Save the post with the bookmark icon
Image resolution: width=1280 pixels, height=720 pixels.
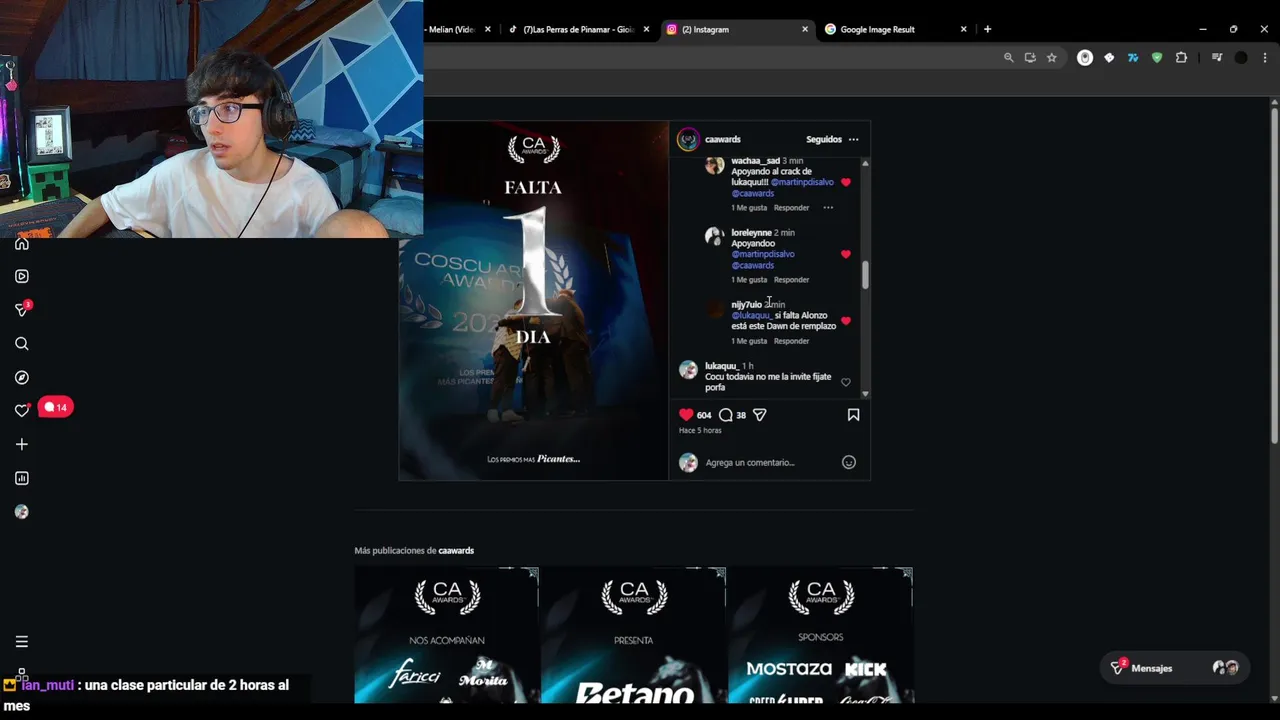pyautogui.click(x=853, y=415)
